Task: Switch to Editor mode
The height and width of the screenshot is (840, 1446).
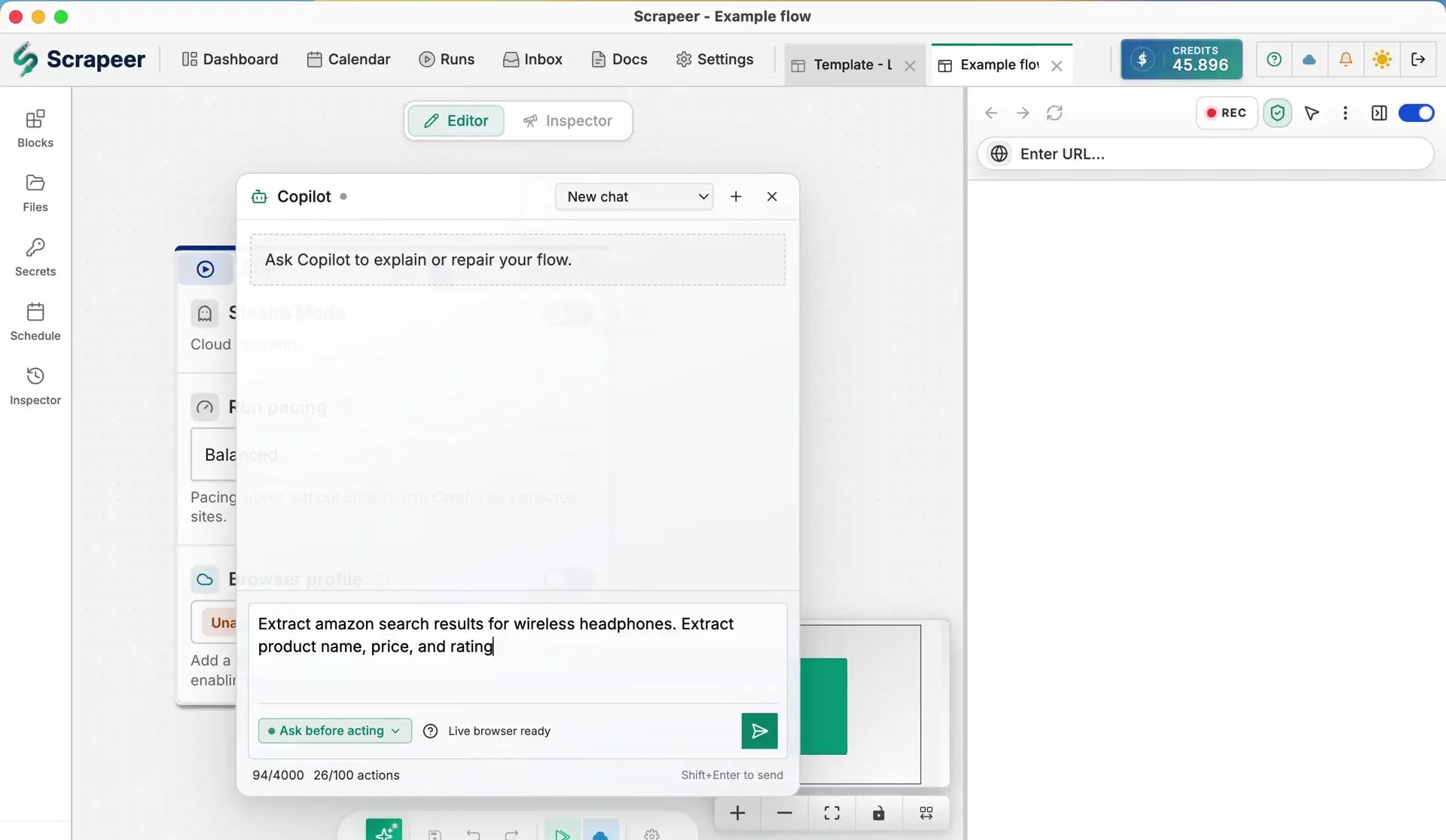Action: 456,120
